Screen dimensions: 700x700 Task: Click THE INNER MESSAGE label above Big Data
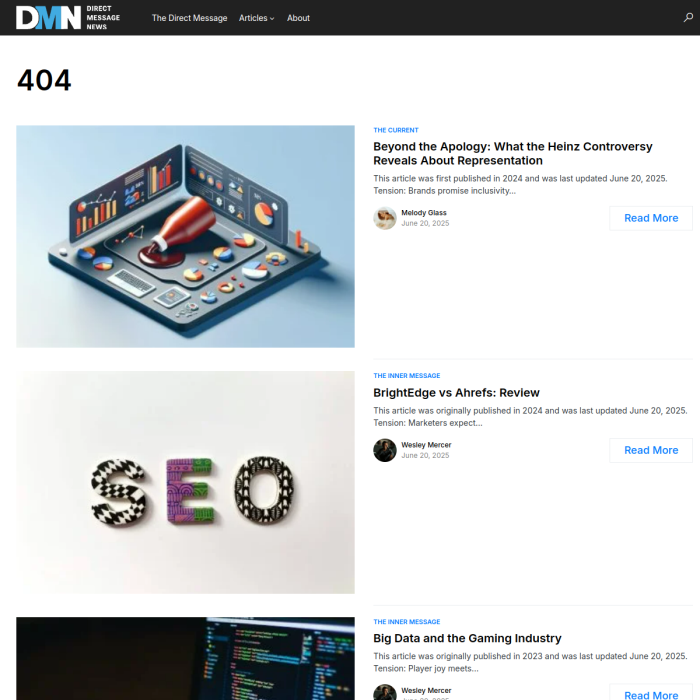coord(407,622)
